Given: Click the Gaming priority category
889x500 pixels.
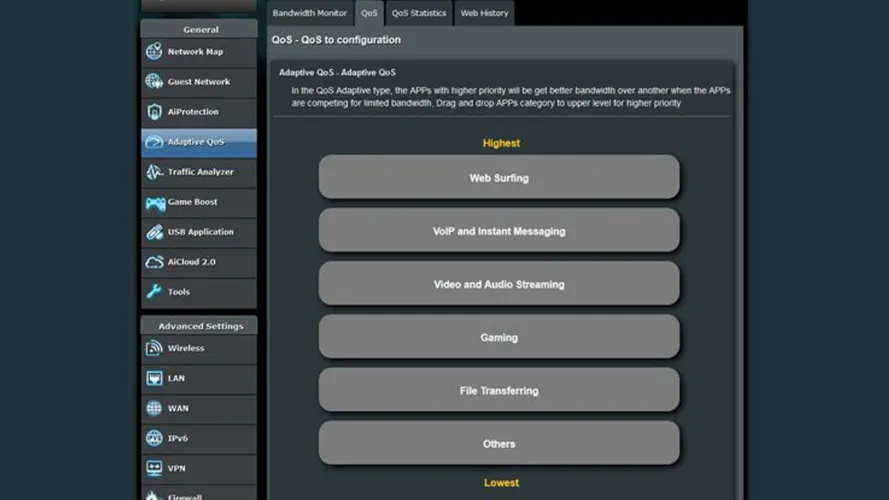Looking at the screenshot, I should pyautogui.click(x=499, y=338).
